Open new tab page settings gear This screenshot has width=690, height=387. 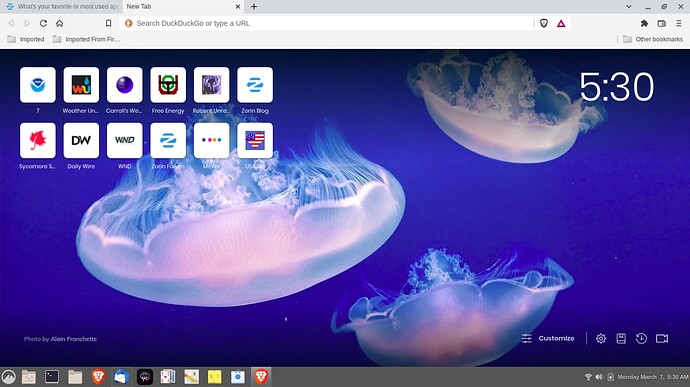601,338
